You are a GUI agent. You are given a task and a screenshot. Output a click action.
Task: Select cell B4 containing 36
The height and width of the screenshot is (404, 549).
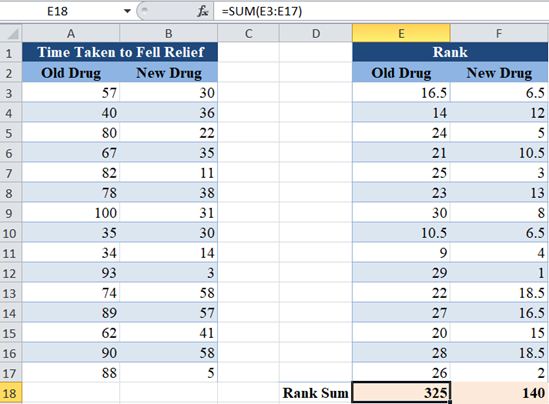click(x=168, y=112)
